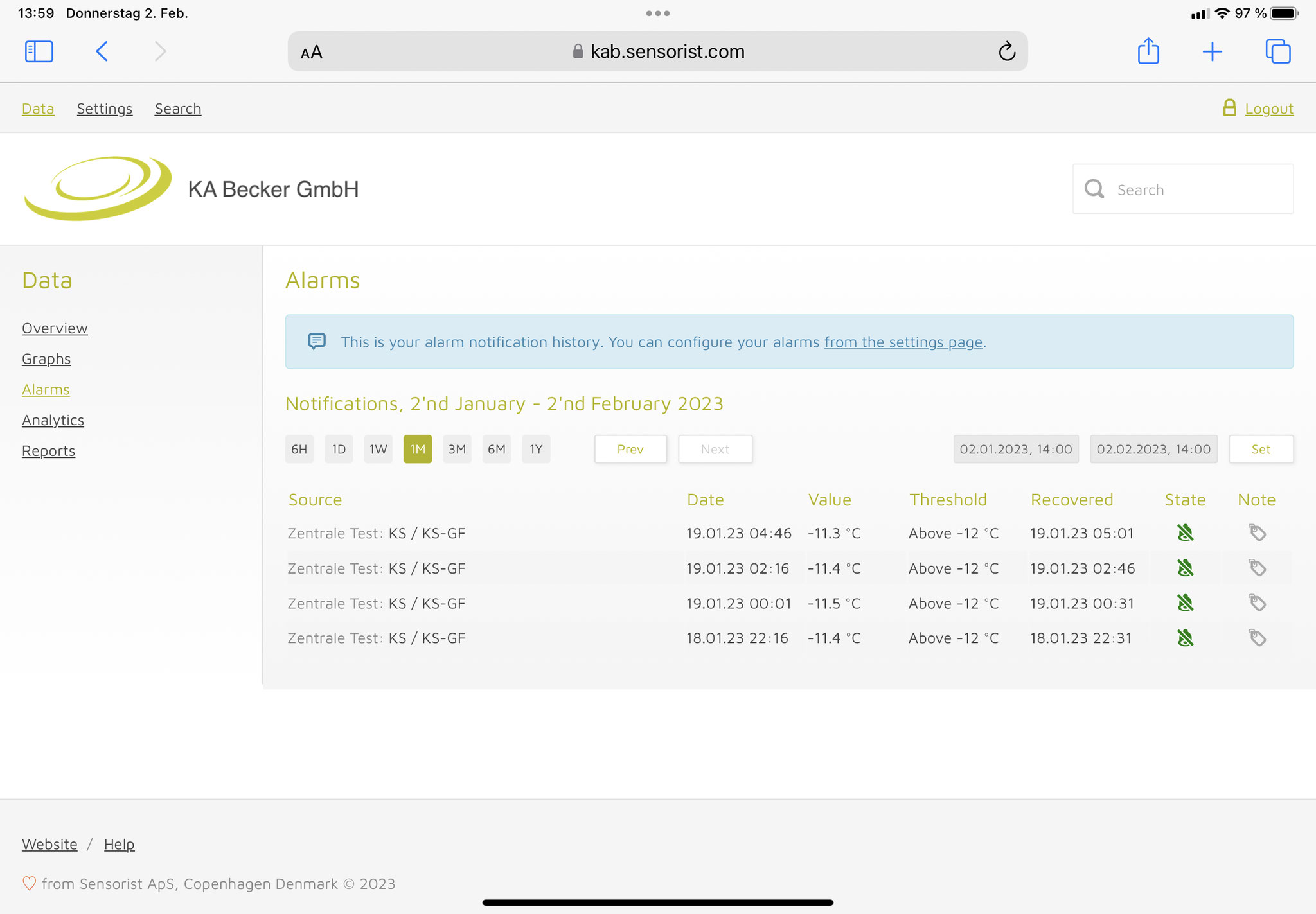Select the 6H time range
This screenshot has width=1316, height=914.
click(299, 449)
